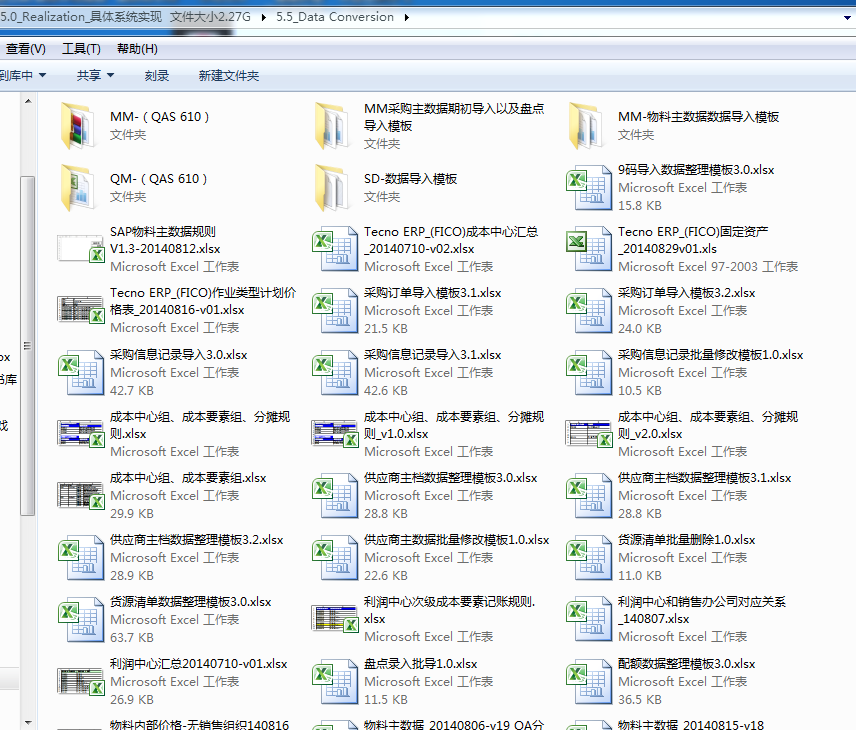This screenshot has height=730, width=856.
Task: Select the SAP物料主数据规则 V1.3 file thumbnail
Action: (x=81, y=248)
